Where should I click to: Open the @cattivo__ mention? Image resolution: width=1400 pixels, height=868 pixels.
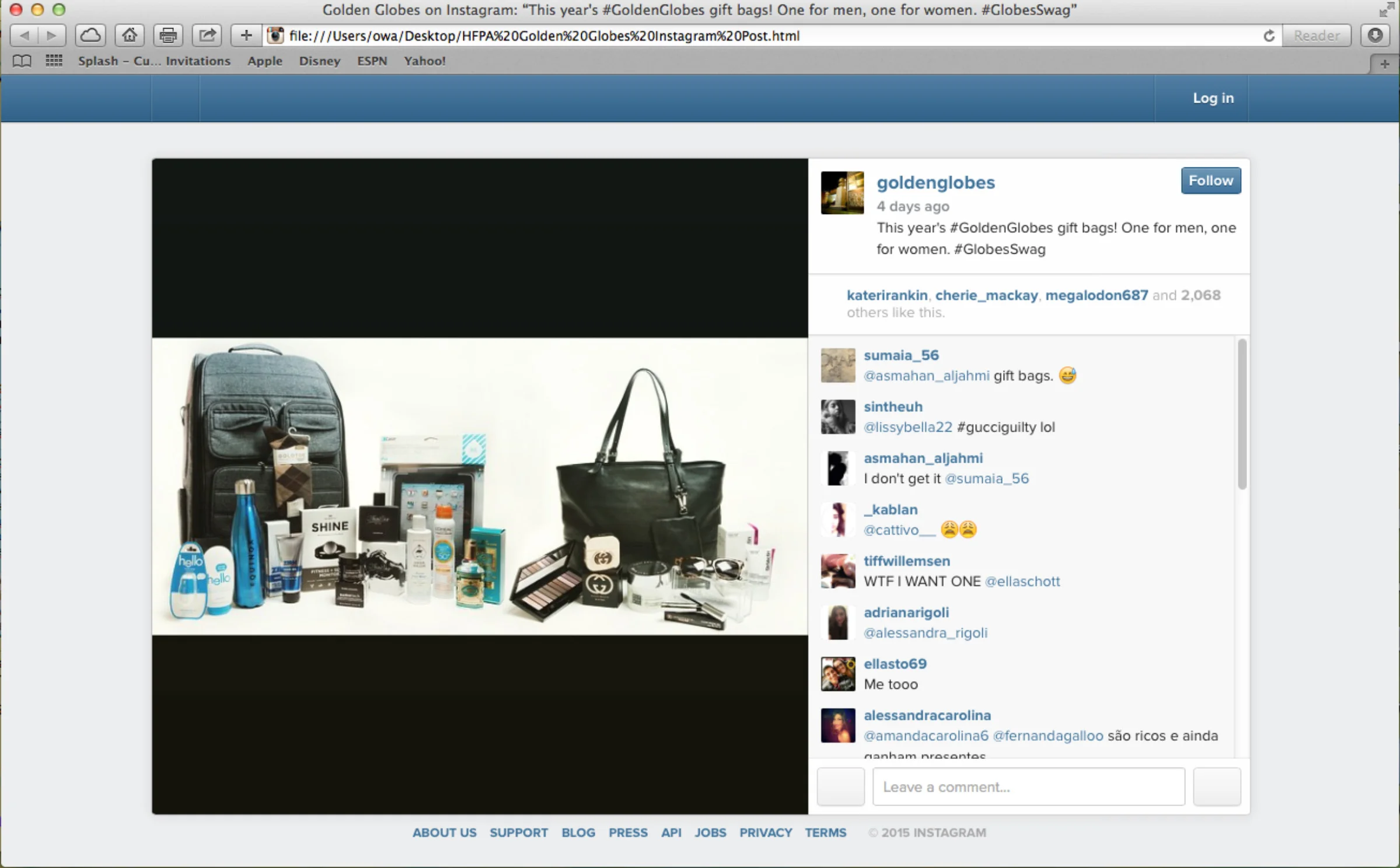coord(899,530)
